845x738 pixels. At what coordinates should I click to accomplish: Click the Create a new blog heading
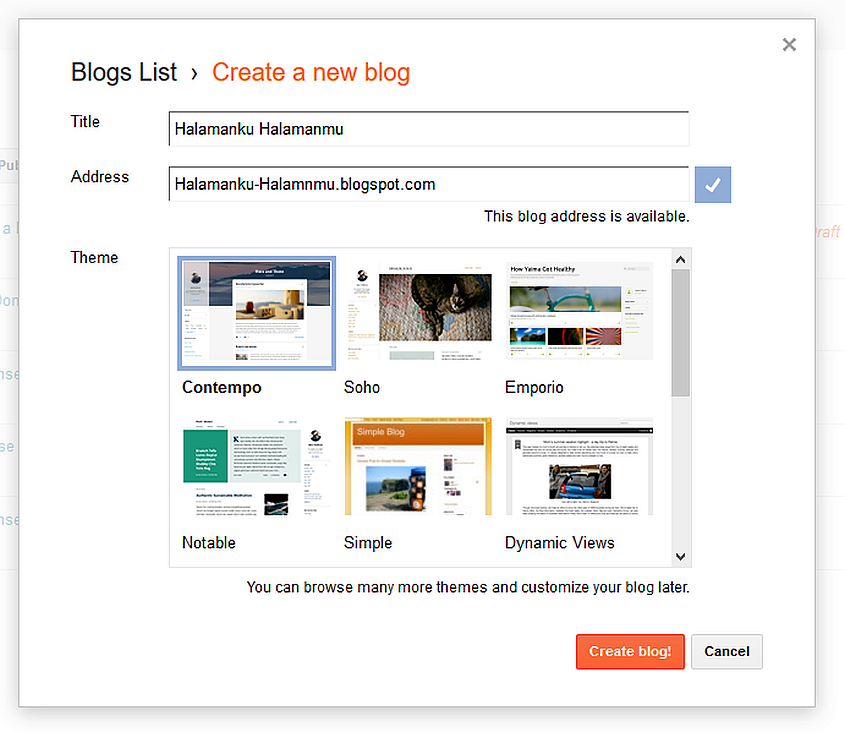point(311,72)
